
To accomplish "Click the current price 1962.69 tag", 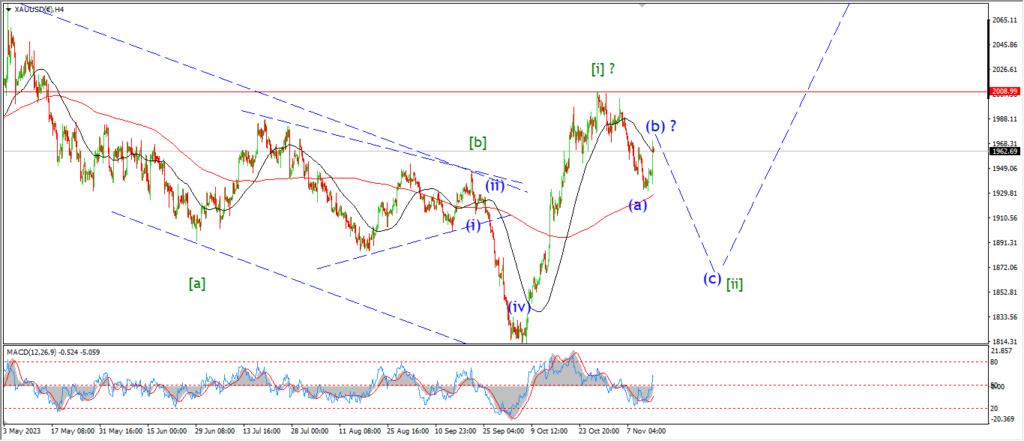I will pos(1003,151).
